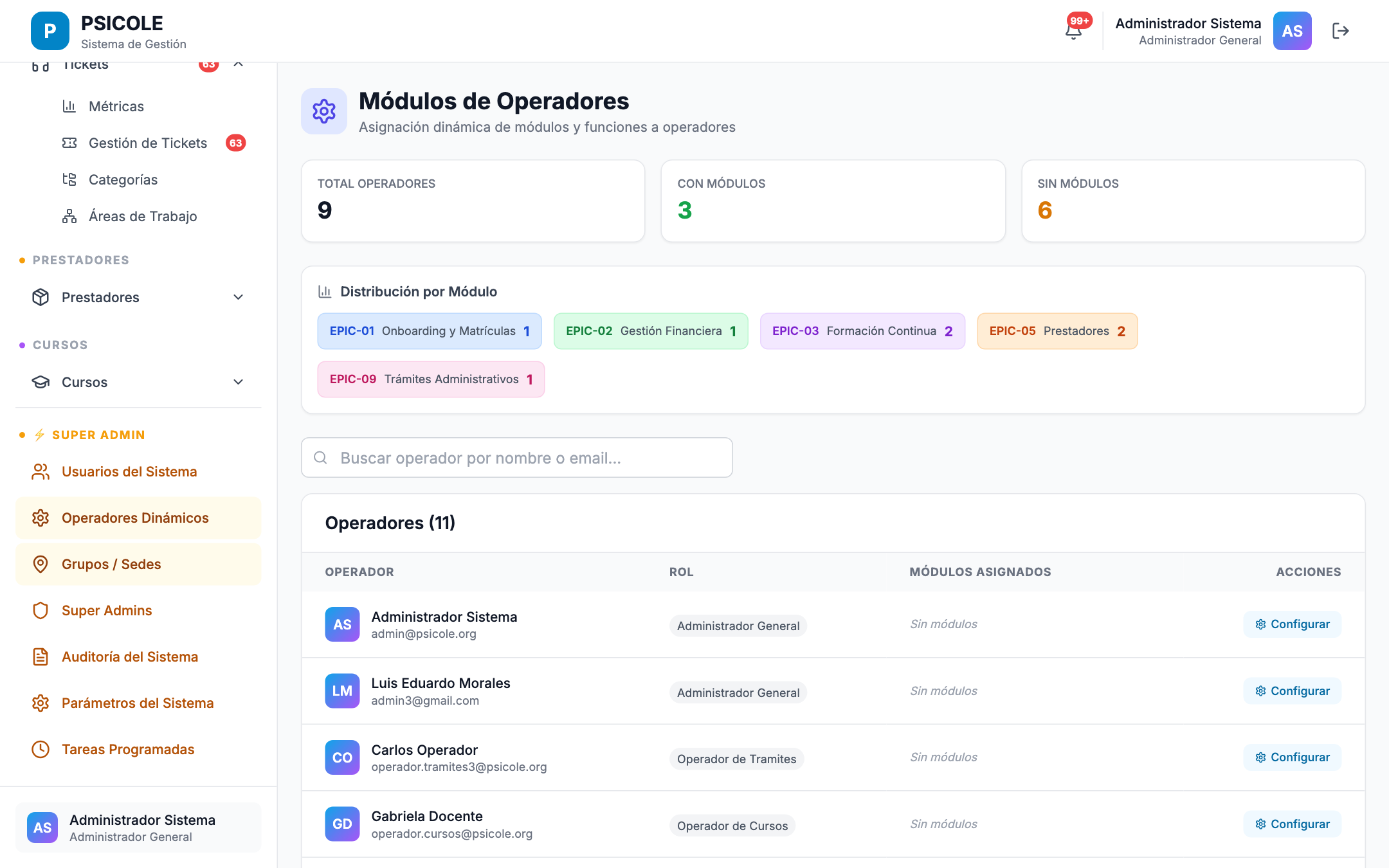Click the search magnifier icon
Image resolution: width=1389 pixels, height=868 pixels.
pos(320,458)
